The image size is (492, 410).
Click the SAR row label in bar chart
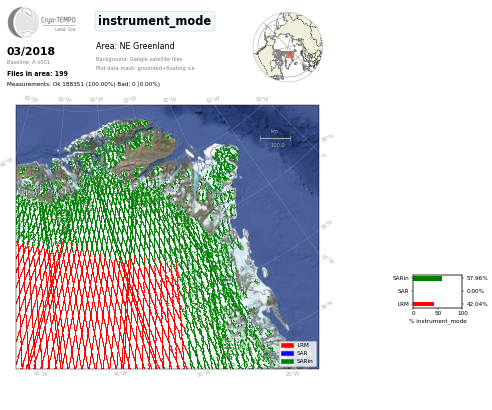point(403,291)
